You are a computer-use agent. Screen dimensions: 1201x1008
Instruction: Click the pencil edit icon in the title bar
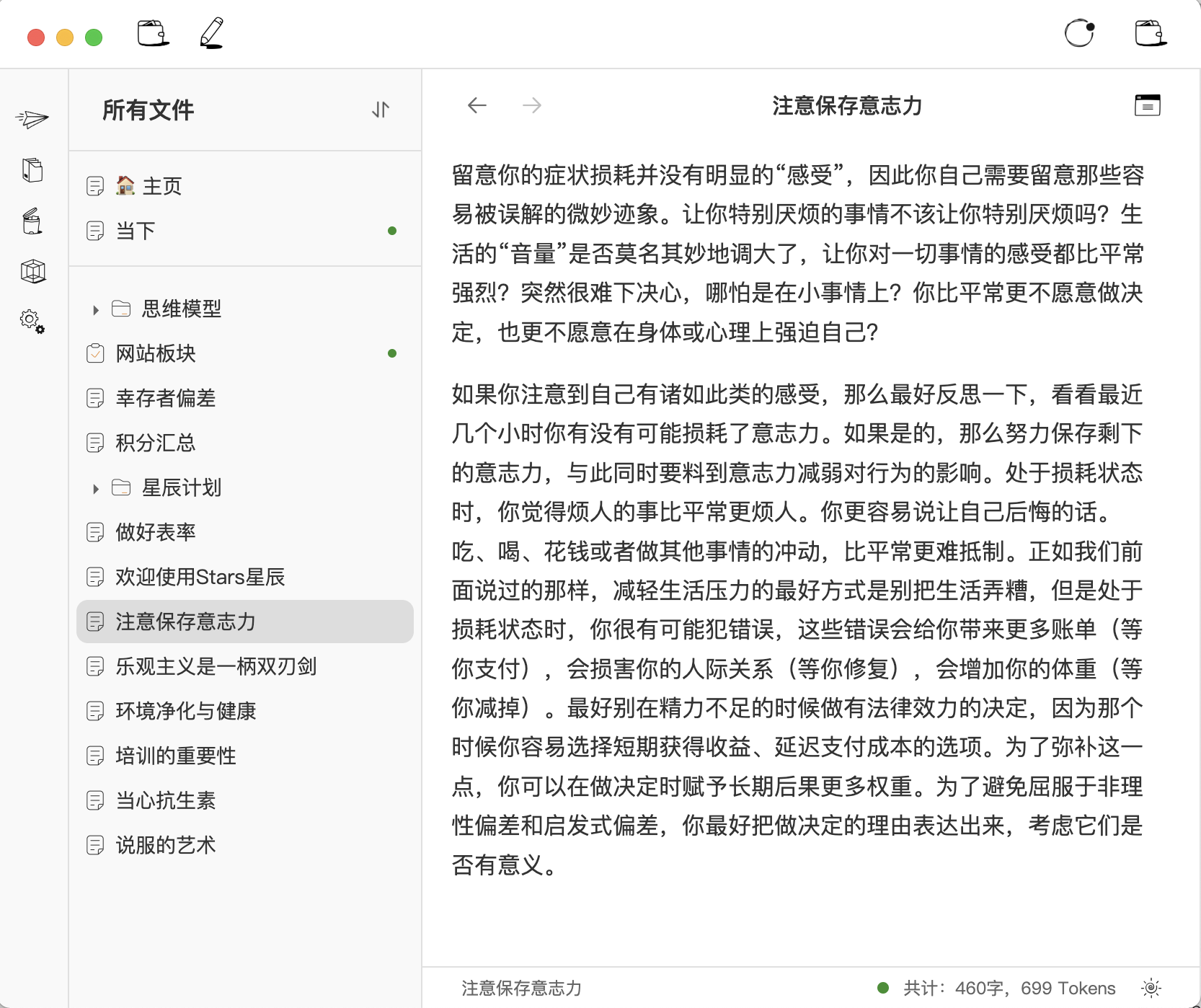coord(212,34)
